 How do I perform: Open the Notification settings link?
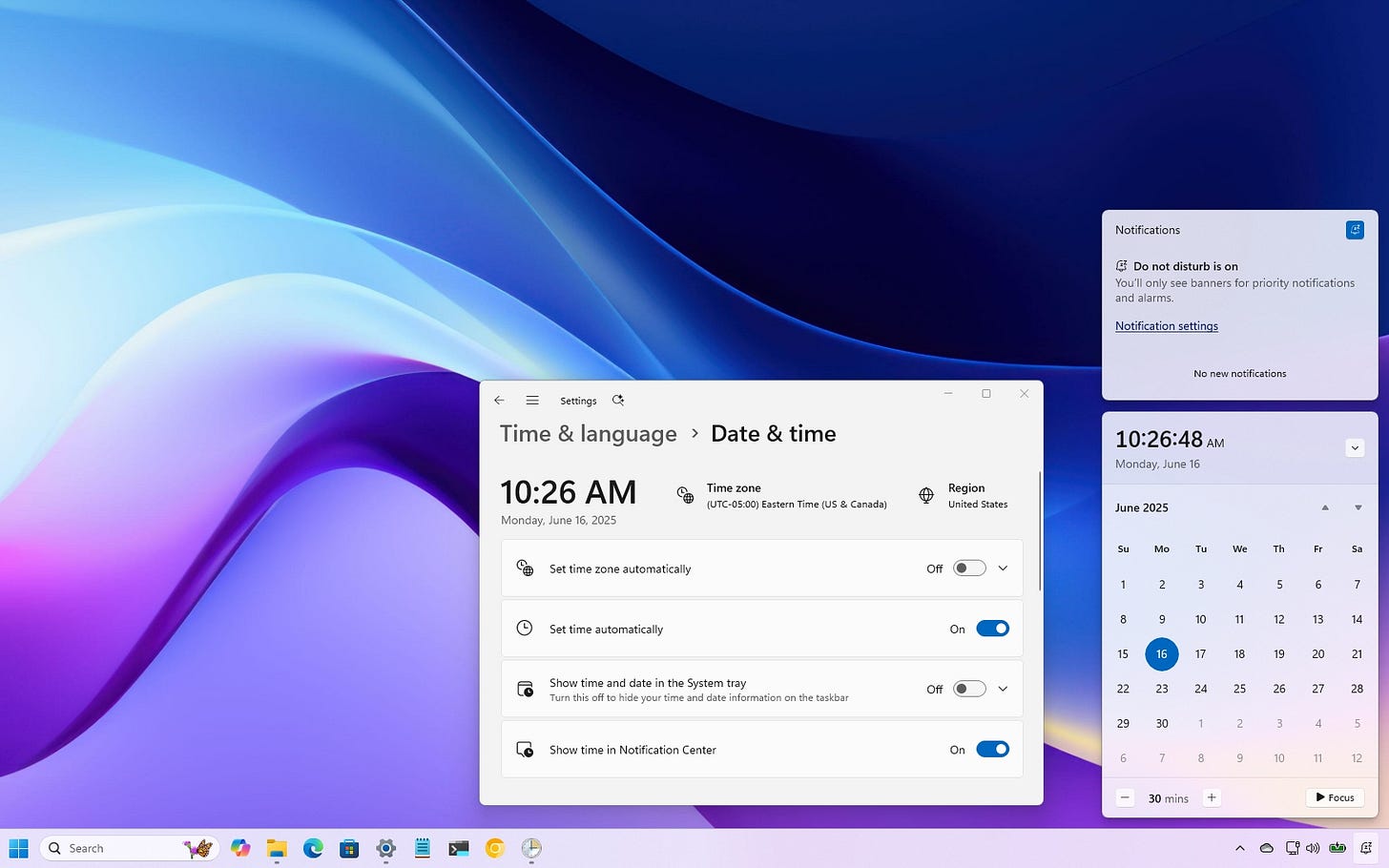[1167, 326]
